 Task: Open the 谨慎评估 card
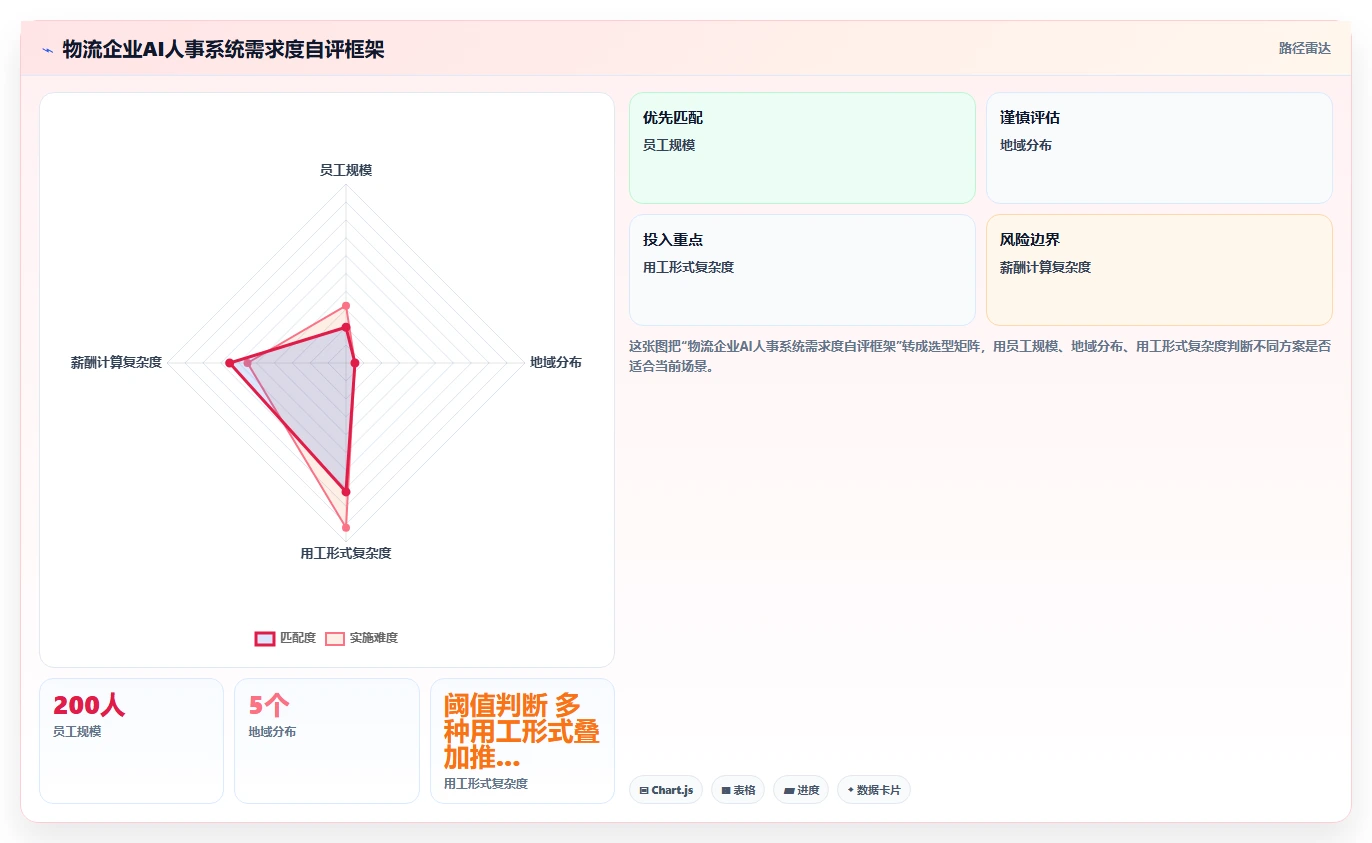click(1159, 148)
